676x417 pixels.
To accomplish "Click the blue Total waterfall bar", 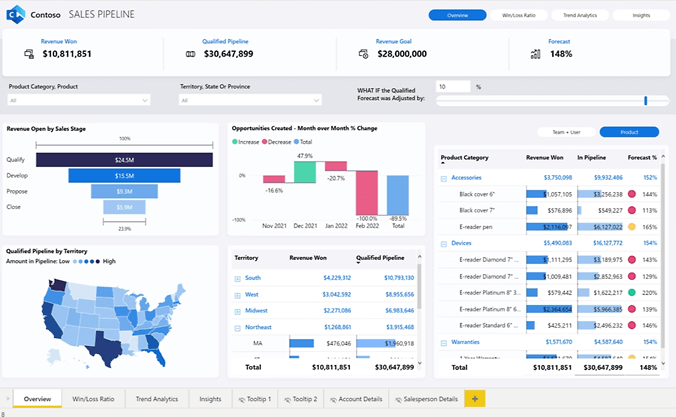I will click(398, 195).
